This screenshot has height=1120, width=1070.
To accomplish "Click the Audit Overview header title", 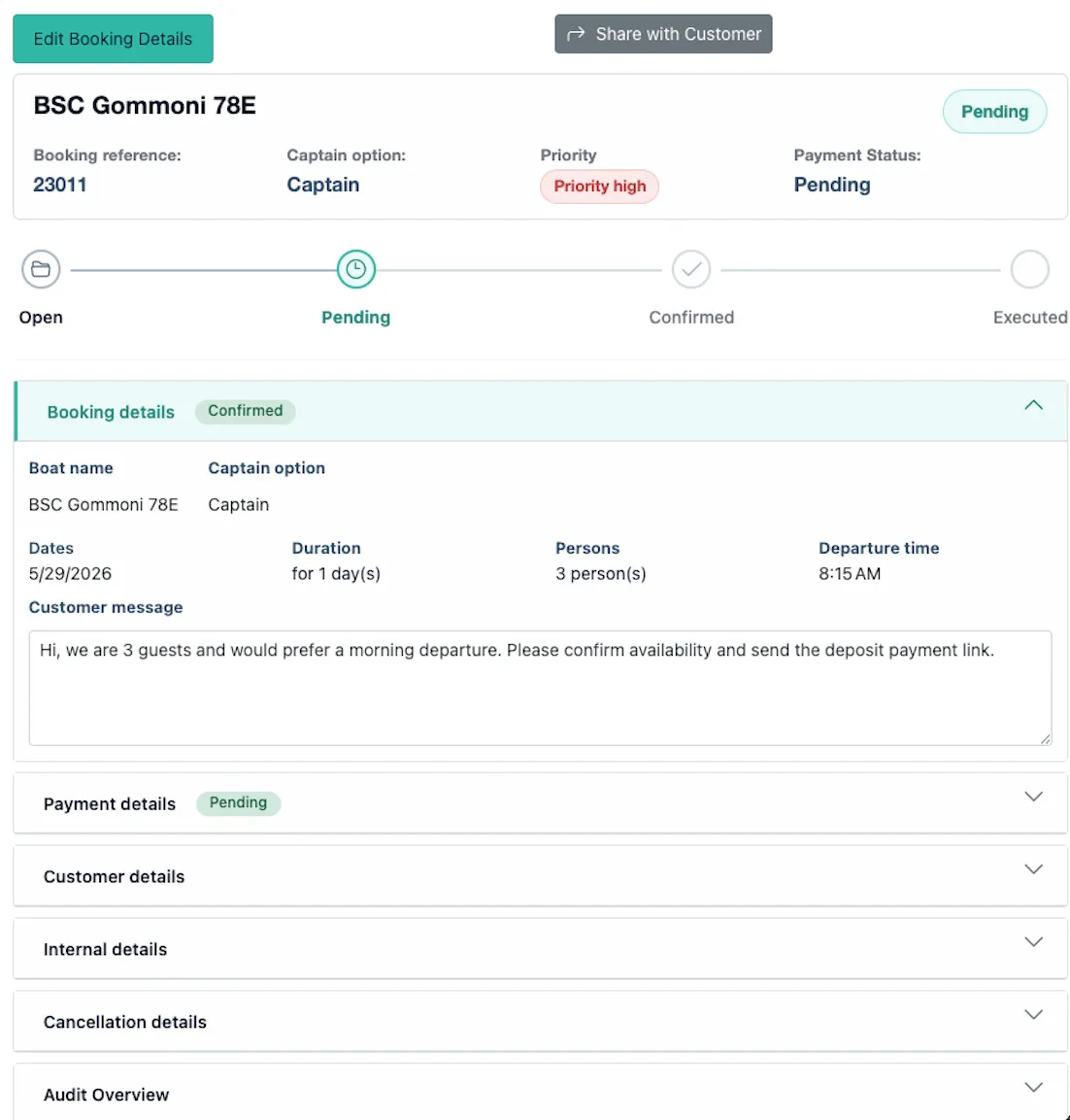I will pos(107,1095).
